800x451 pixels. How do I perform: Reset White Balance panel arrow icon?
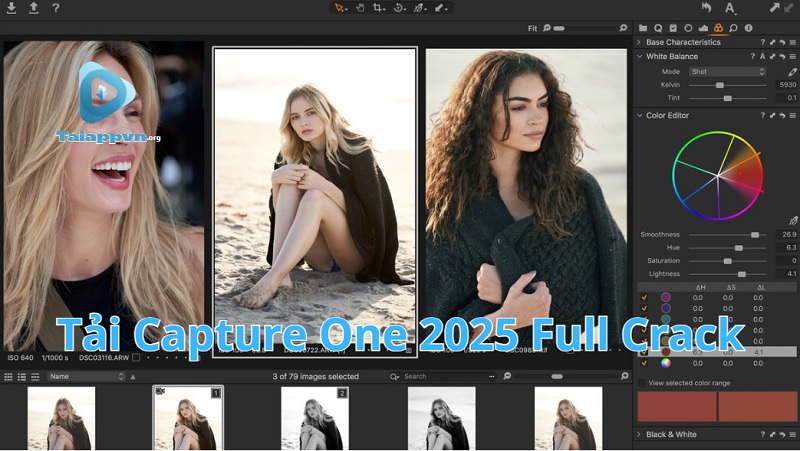(x=782, y=56)
